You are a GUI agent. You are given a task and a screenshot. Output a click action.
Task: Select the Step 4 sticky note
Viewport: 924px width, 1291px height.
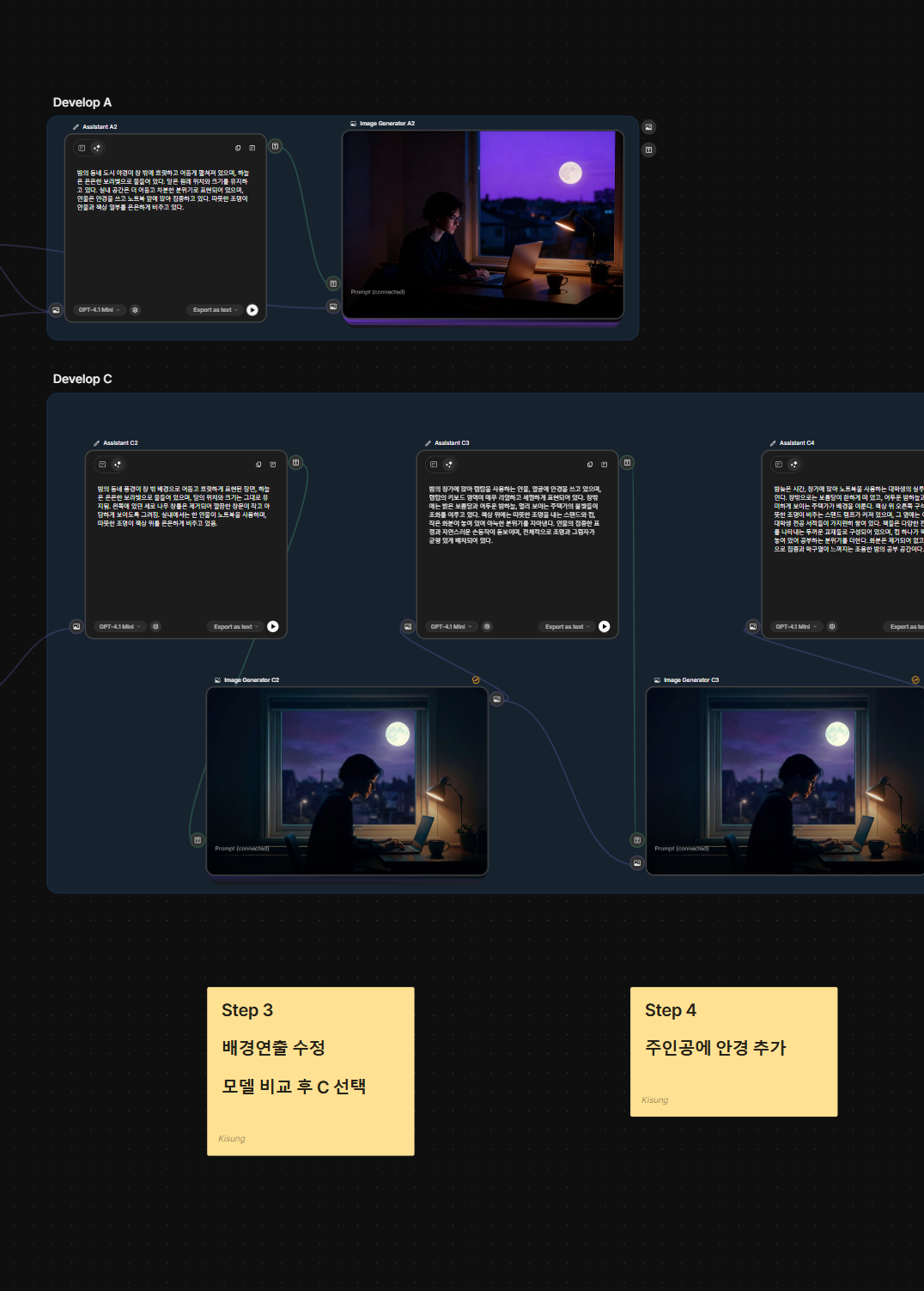click(x=734, y=1052)
